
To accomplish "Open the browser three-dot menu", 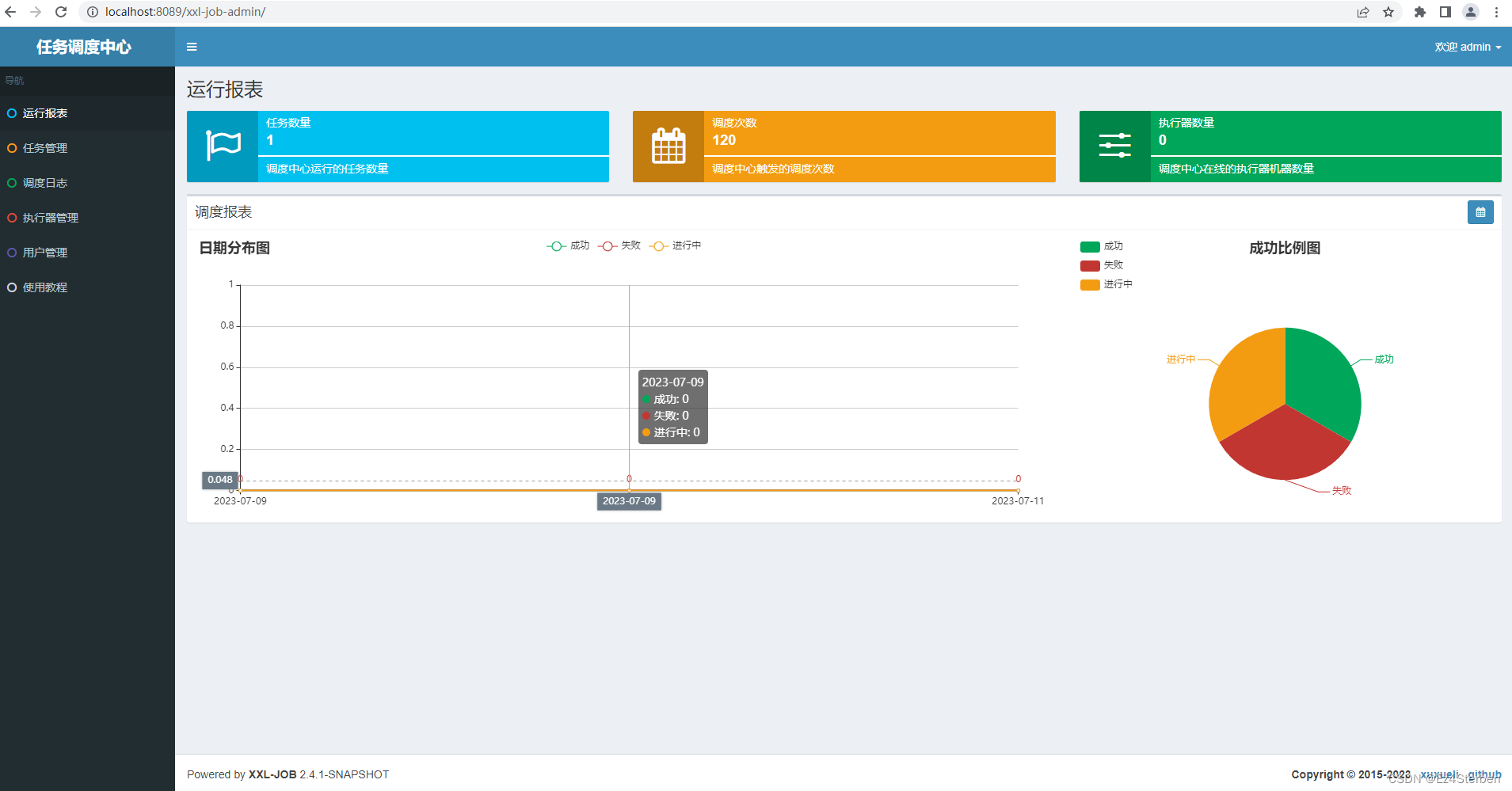I will (x=1496, y=12).
